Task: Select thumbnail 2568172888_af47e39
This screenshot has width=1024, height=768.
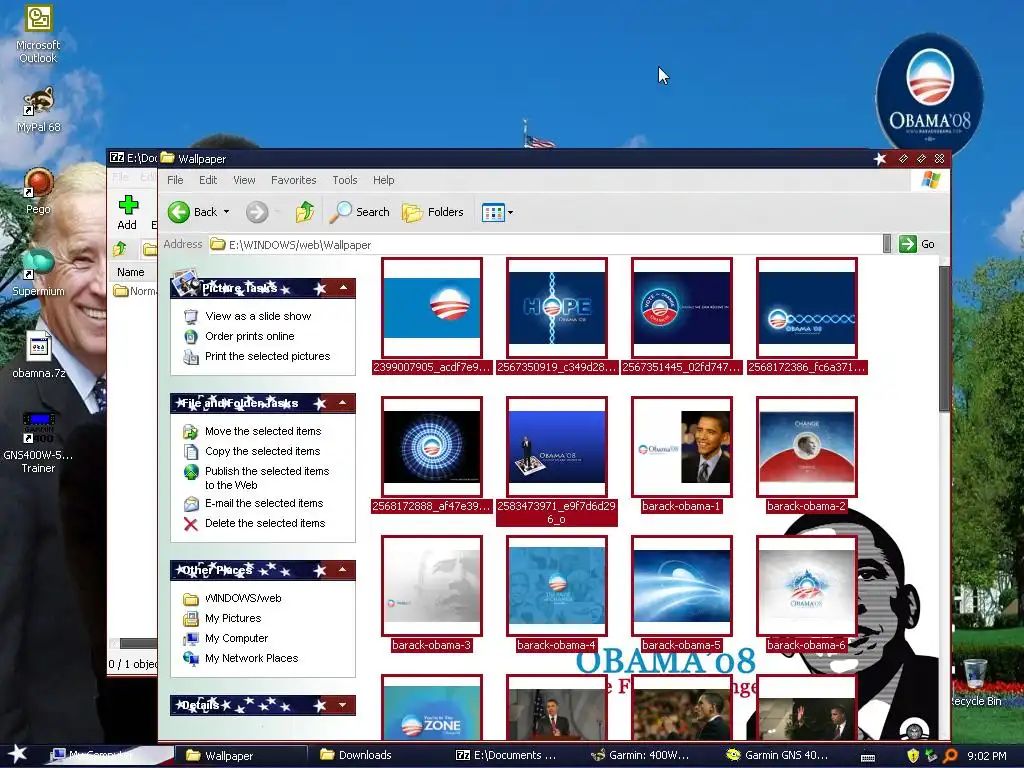Action: pos(432,447)
